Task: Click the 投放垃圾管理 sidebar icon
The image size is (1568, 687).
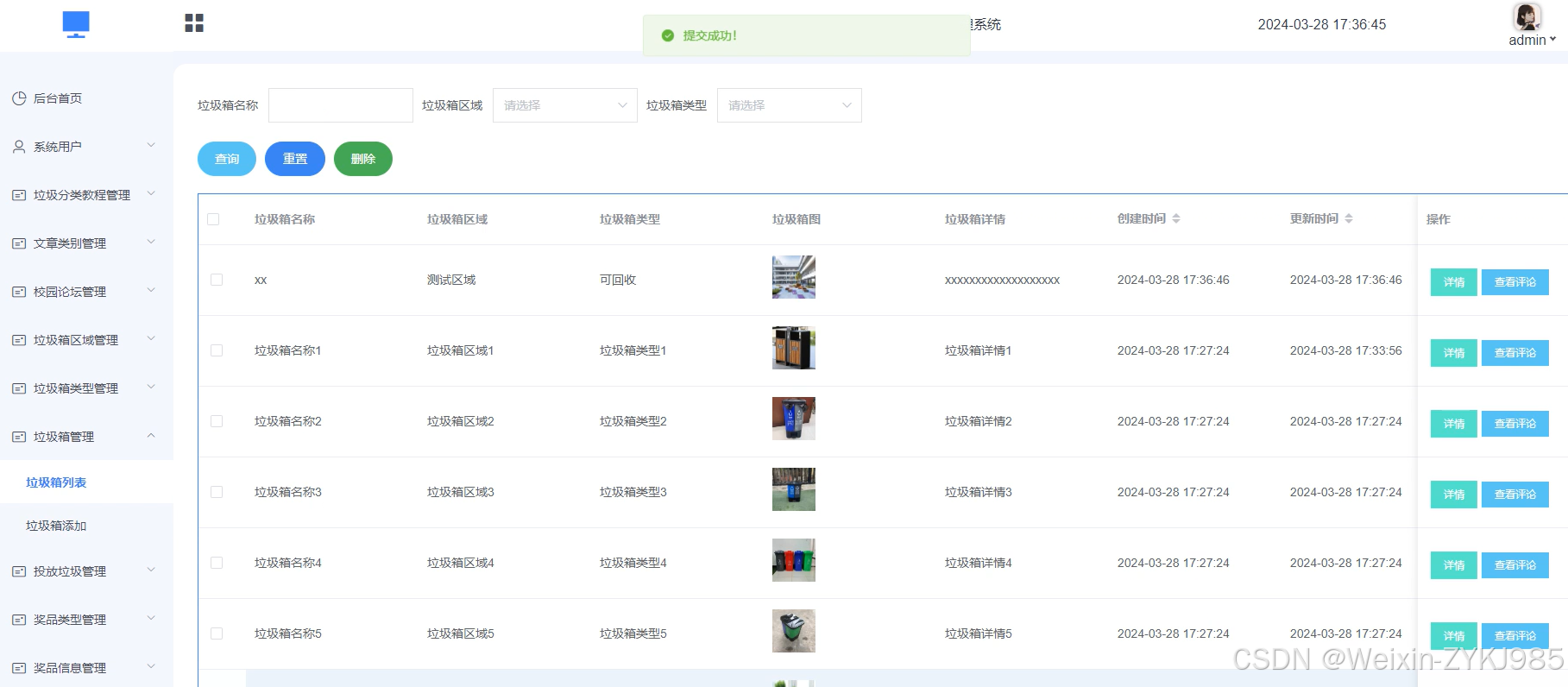Action: [x=19, y=571]
